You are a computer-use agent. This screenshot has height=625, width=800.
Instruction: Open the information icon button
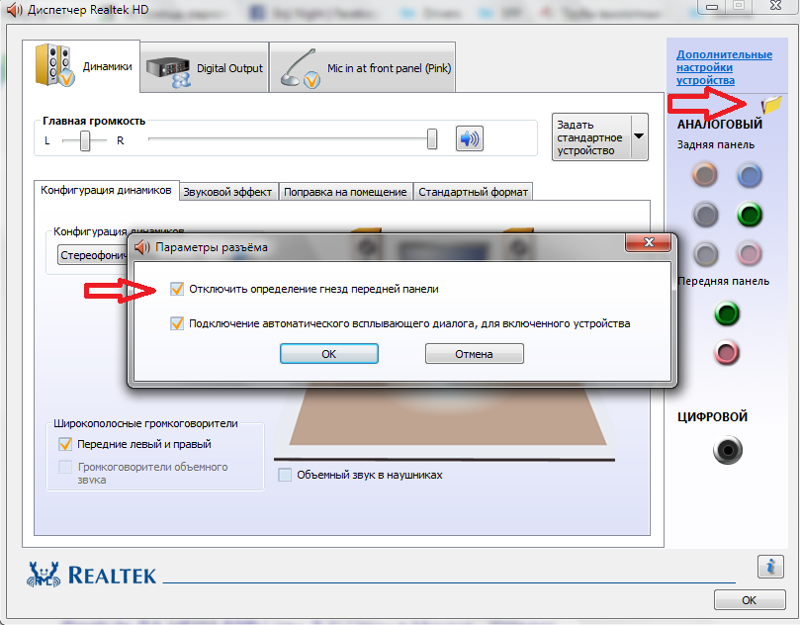770,566
